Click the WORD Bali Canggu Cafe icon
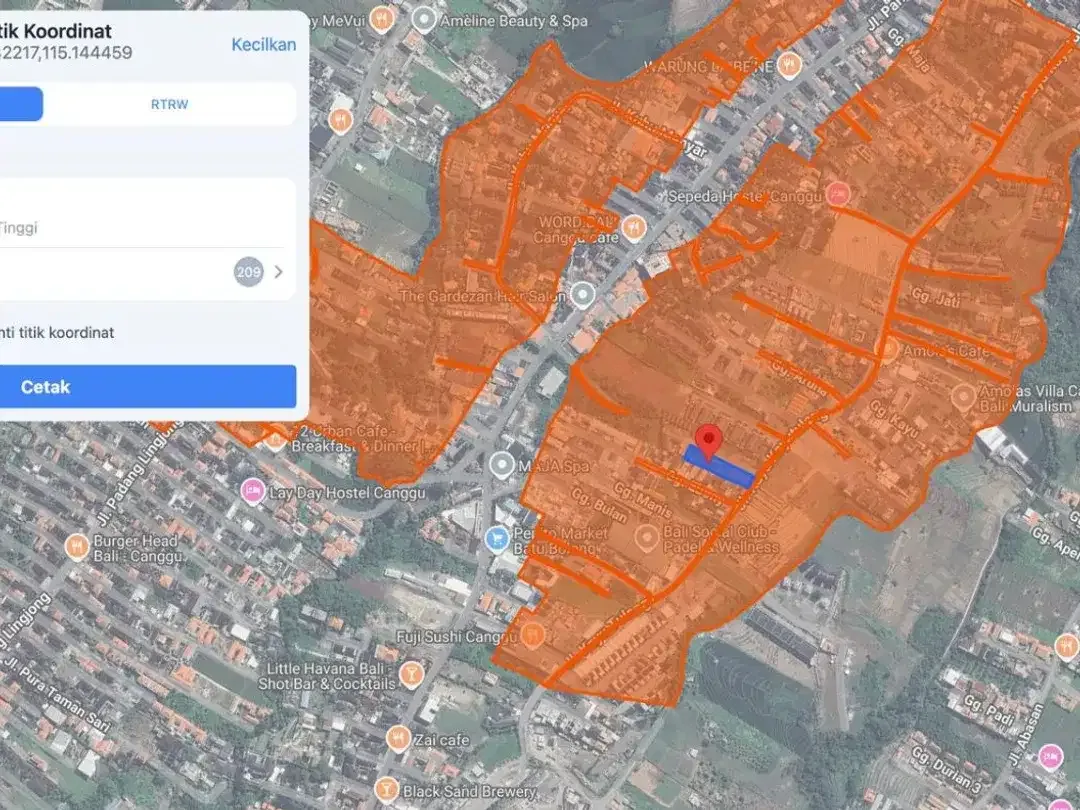The width and height of the screenshot is (1080, 810). point(633,227)
